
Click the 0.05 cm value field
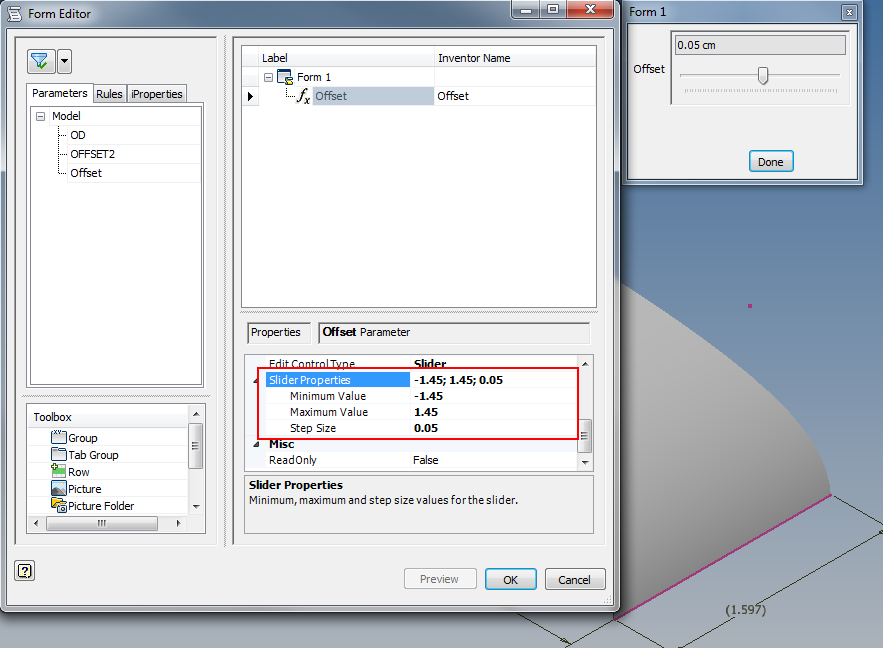[761, 45]
